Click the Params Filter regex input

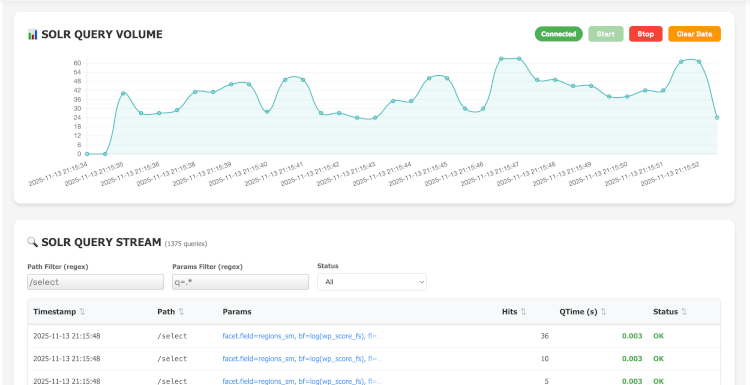click(x=241, y=282)
